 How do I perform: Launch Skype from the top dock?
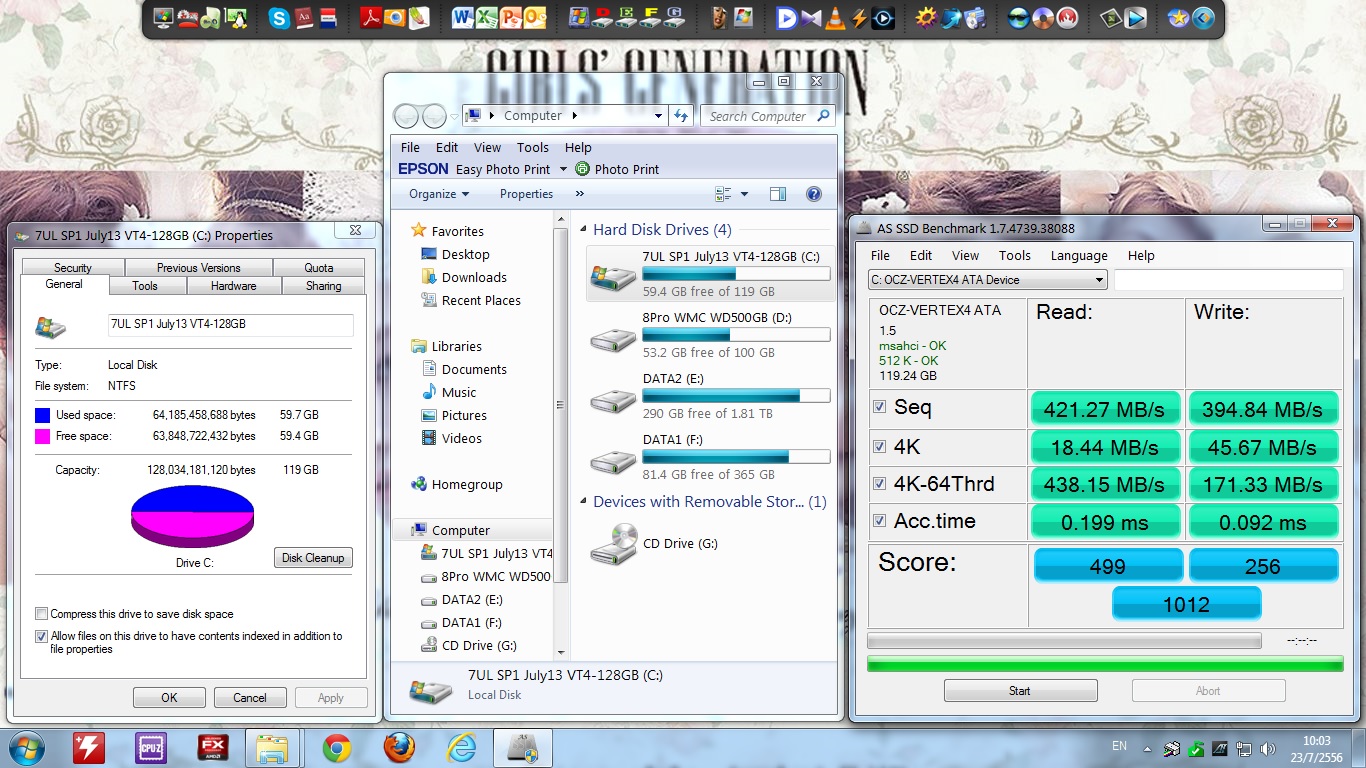click(x=279, y=18)
